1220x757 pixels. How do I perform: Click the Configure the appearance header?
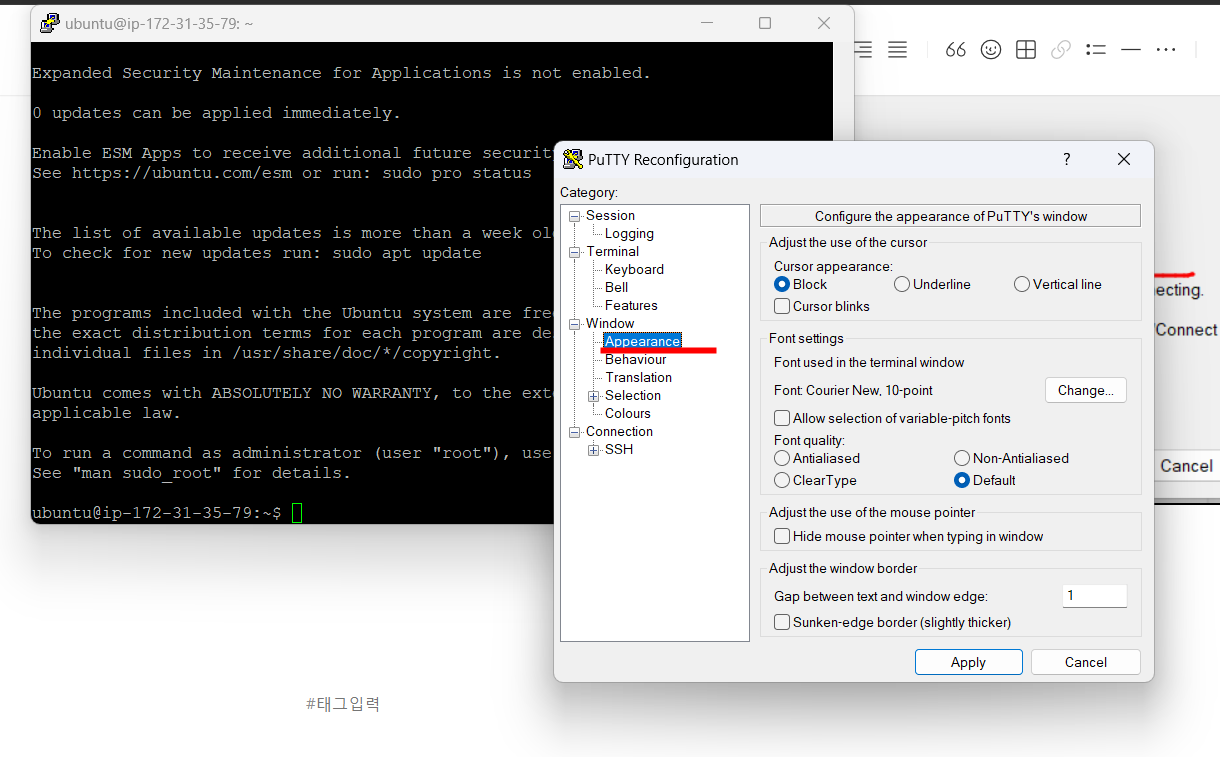[950, 216]
